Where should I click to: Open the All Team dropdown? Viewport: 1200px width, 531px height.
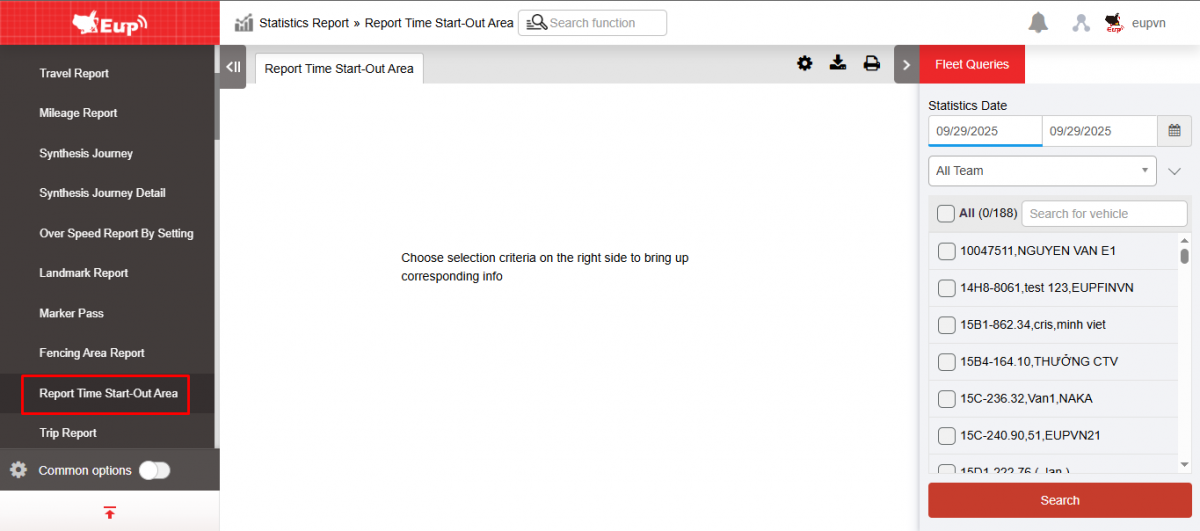coord(1041,171)
